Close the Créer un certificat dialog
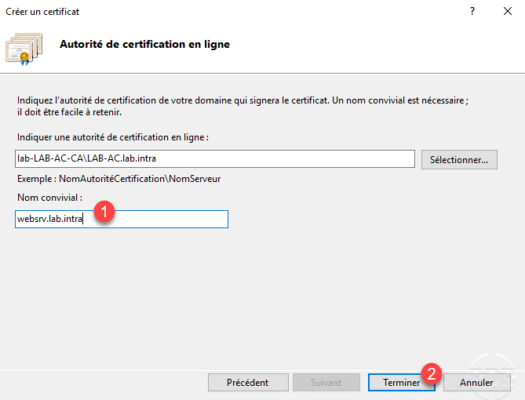The height and width of the screenshot is (400, 525). point(508,11)
